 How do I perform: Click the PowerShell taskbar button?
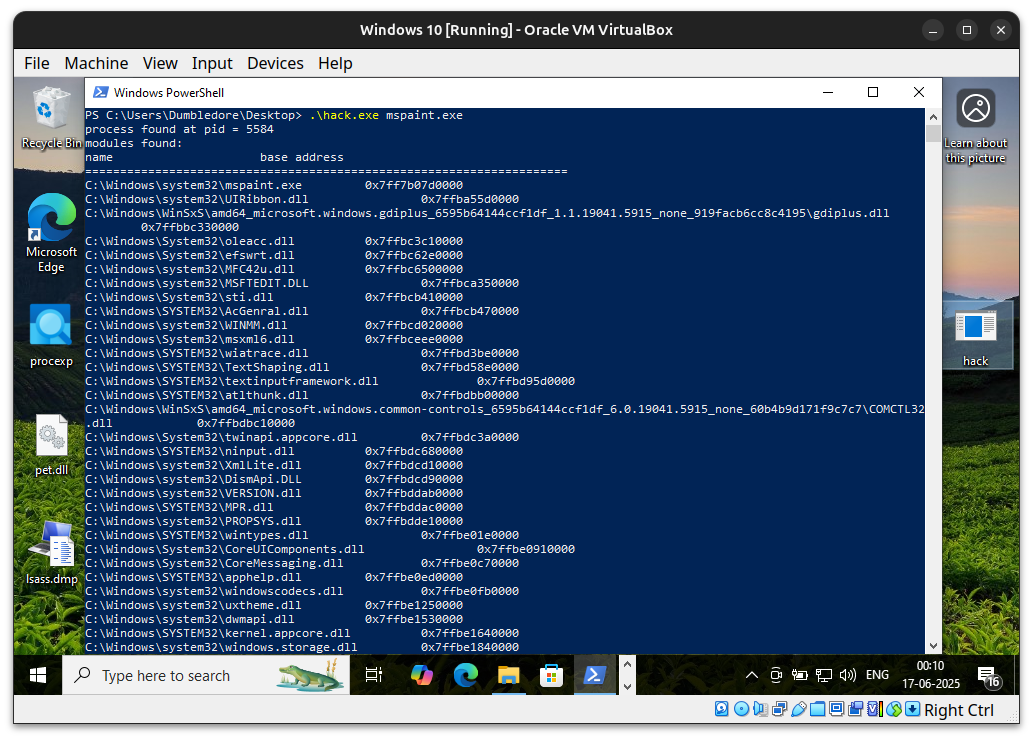click(595, 675)
